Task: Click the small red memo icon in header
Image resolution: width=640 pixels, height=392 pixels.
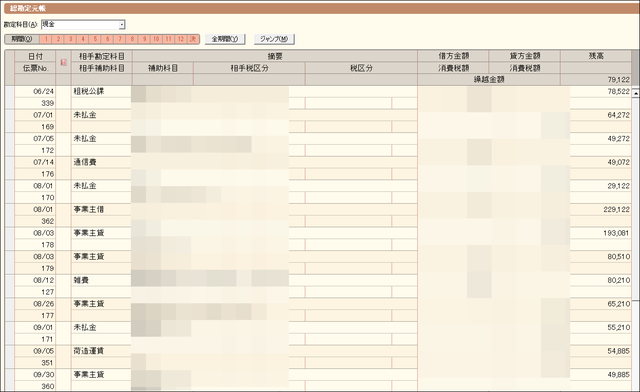Action: pyautogui.click(x=63, y=62)
